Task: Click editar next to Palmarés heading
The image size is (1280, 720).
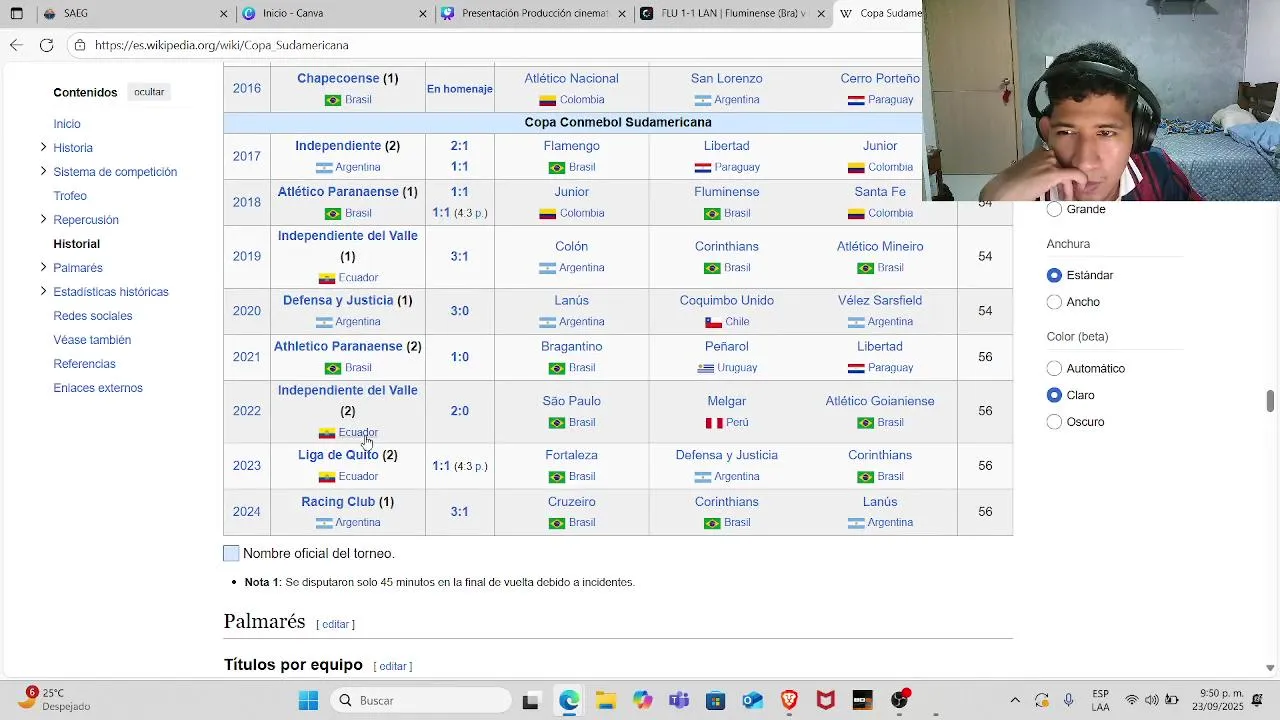Action: (x=335, y=624)
